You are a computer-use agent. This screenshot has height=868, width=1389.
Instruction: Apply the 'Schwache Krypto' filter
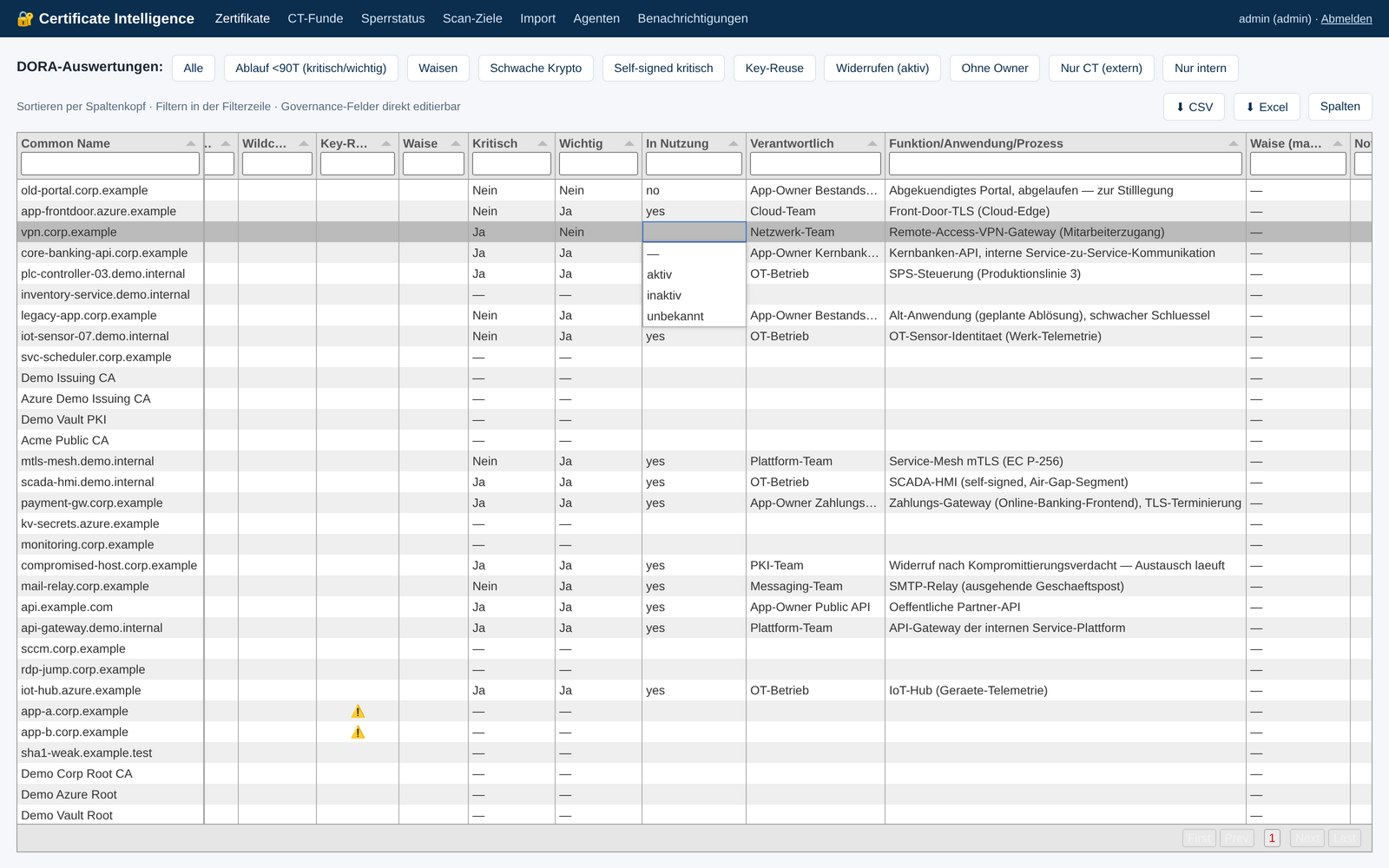536,68
